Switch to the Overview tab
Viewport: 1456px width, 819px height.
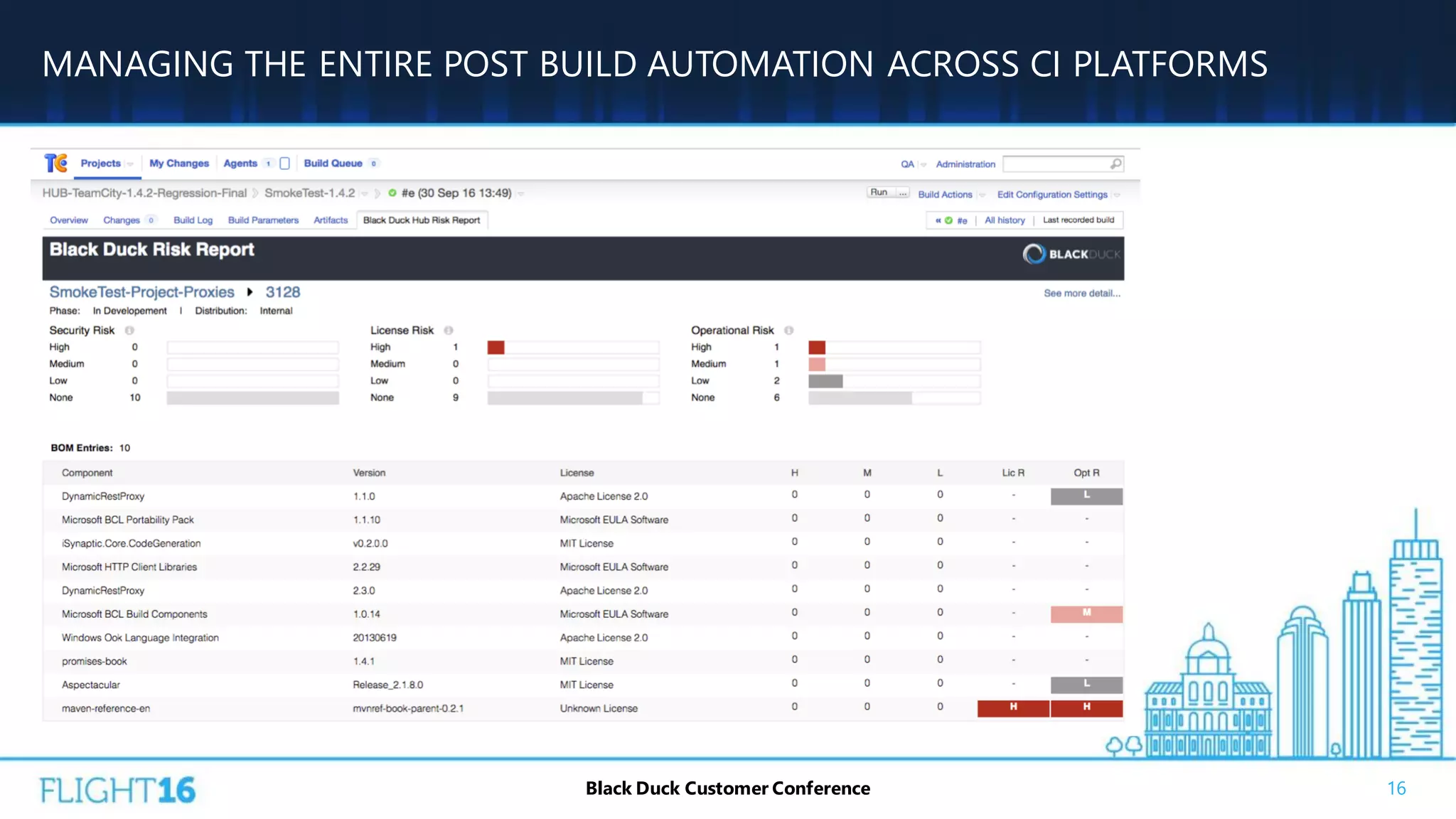[x=69, y=220]
